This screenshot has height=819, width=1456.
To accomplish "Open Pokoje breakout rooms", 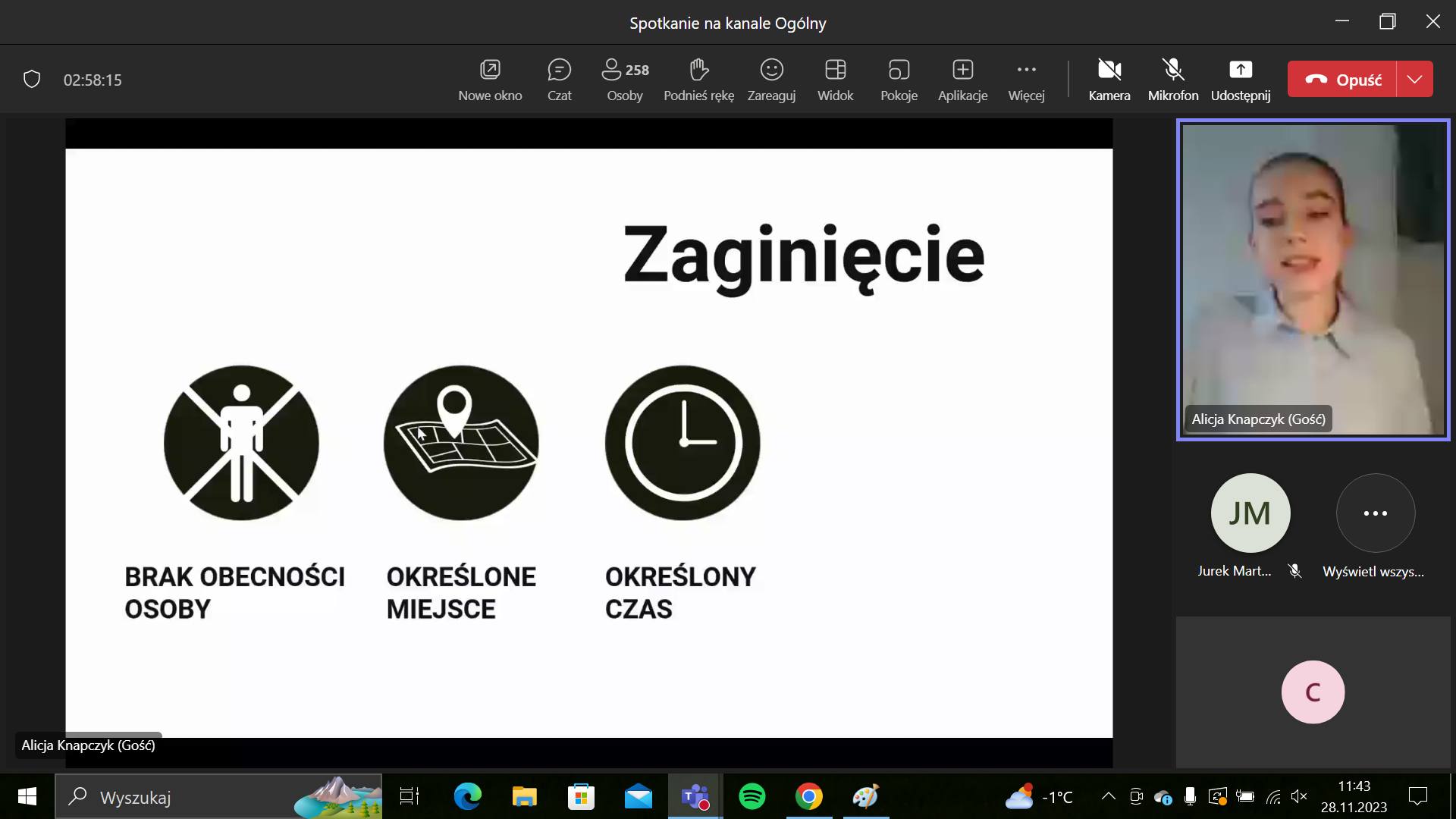I will (899, 80).
